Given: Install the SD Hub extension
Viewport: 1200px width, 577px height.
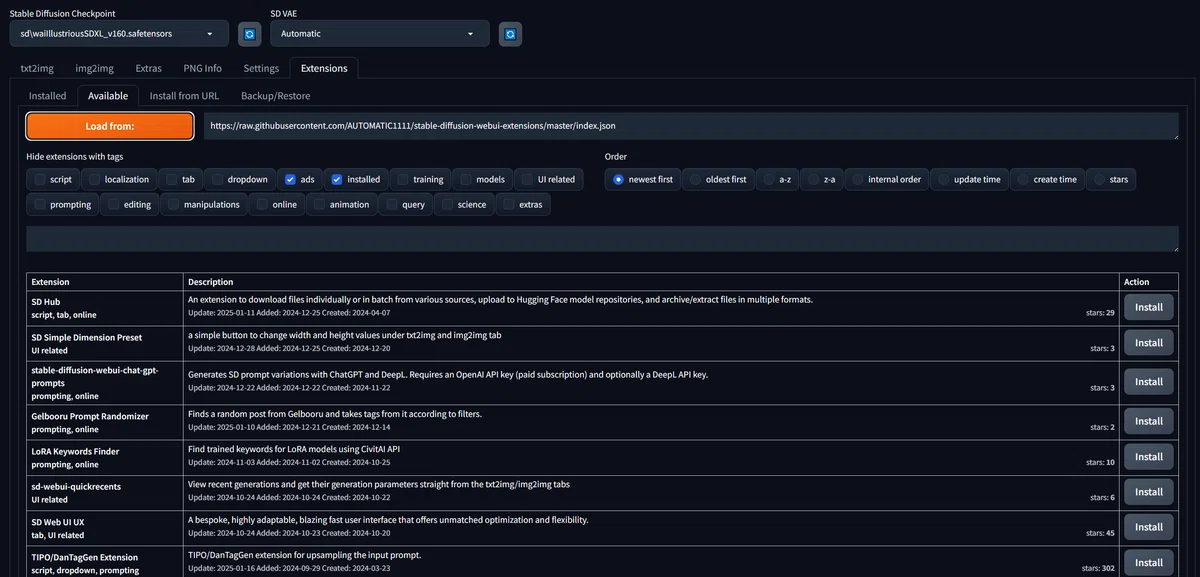Looking at the screenshot, I should [x=1149, y=307].
